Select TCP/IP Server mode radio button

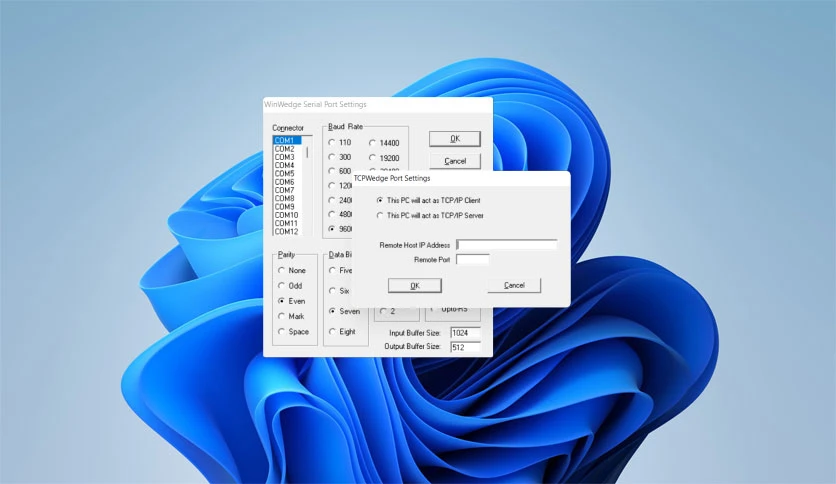click(x=380, y=215)
